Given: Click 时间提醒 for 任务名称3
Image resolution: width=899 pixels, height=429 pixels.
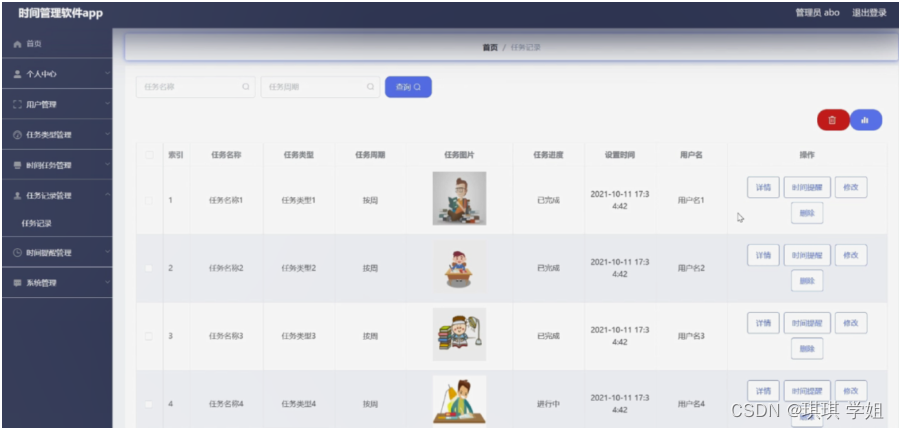Looking at the screenshot, I should tap(807, 323).
